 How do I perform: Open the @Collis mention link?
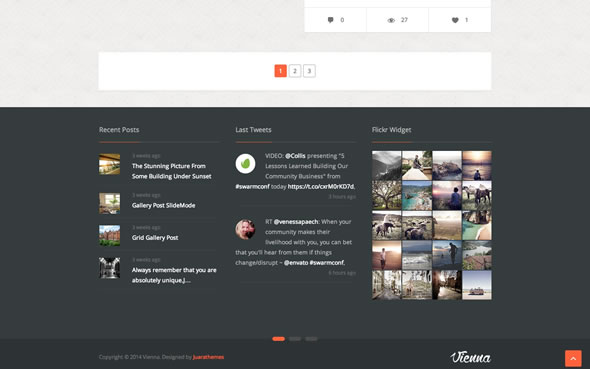[x=295, y=156]
